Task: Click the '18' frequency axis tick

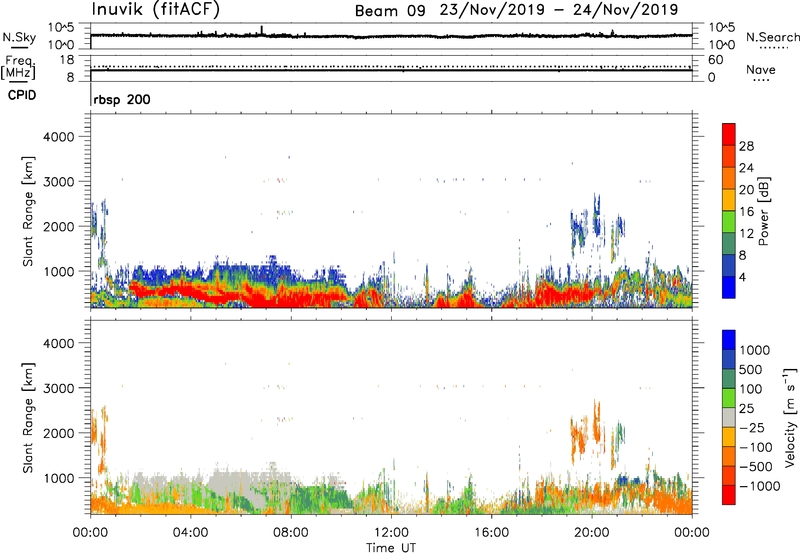Action: pos(67,60)
